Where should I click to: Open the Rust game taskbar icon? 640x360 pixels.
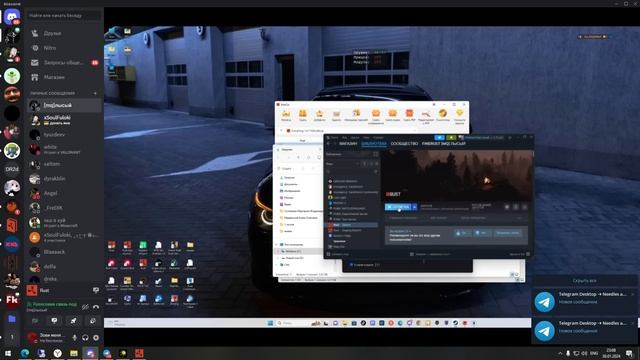(139, 353)
